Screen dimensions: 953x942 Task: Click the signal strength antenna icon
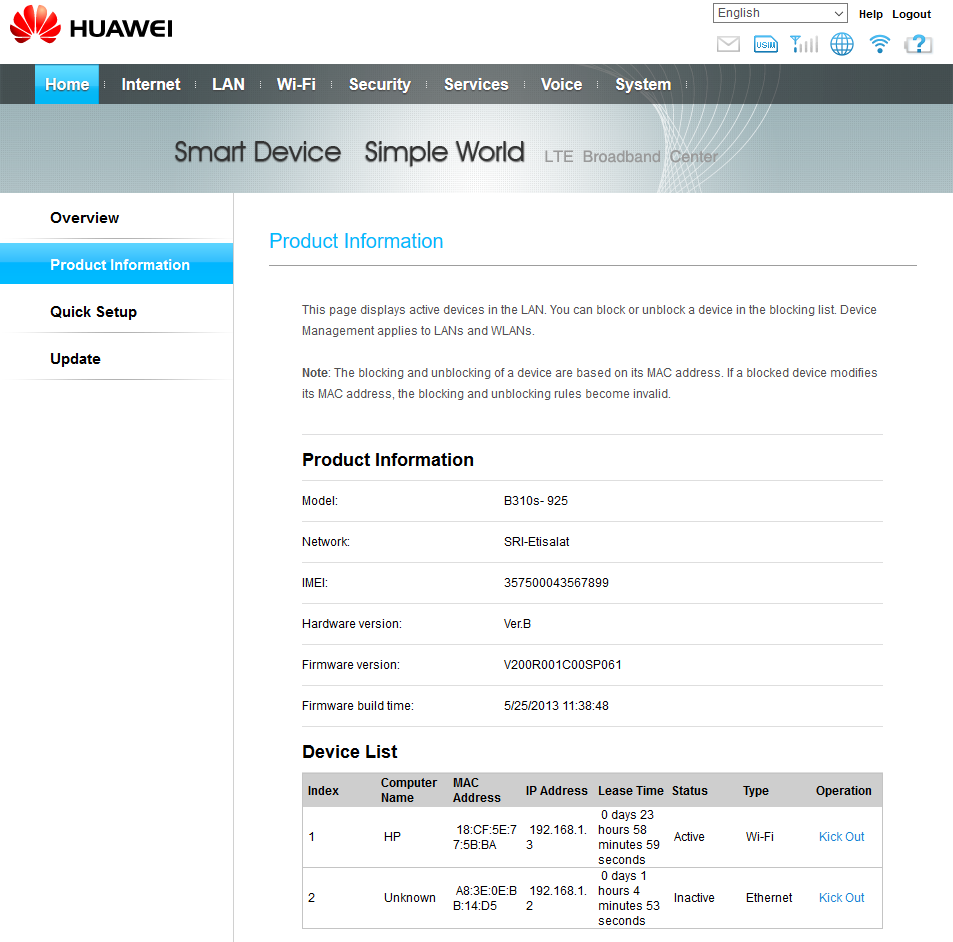pyautogui.click(x=803, y=44)
